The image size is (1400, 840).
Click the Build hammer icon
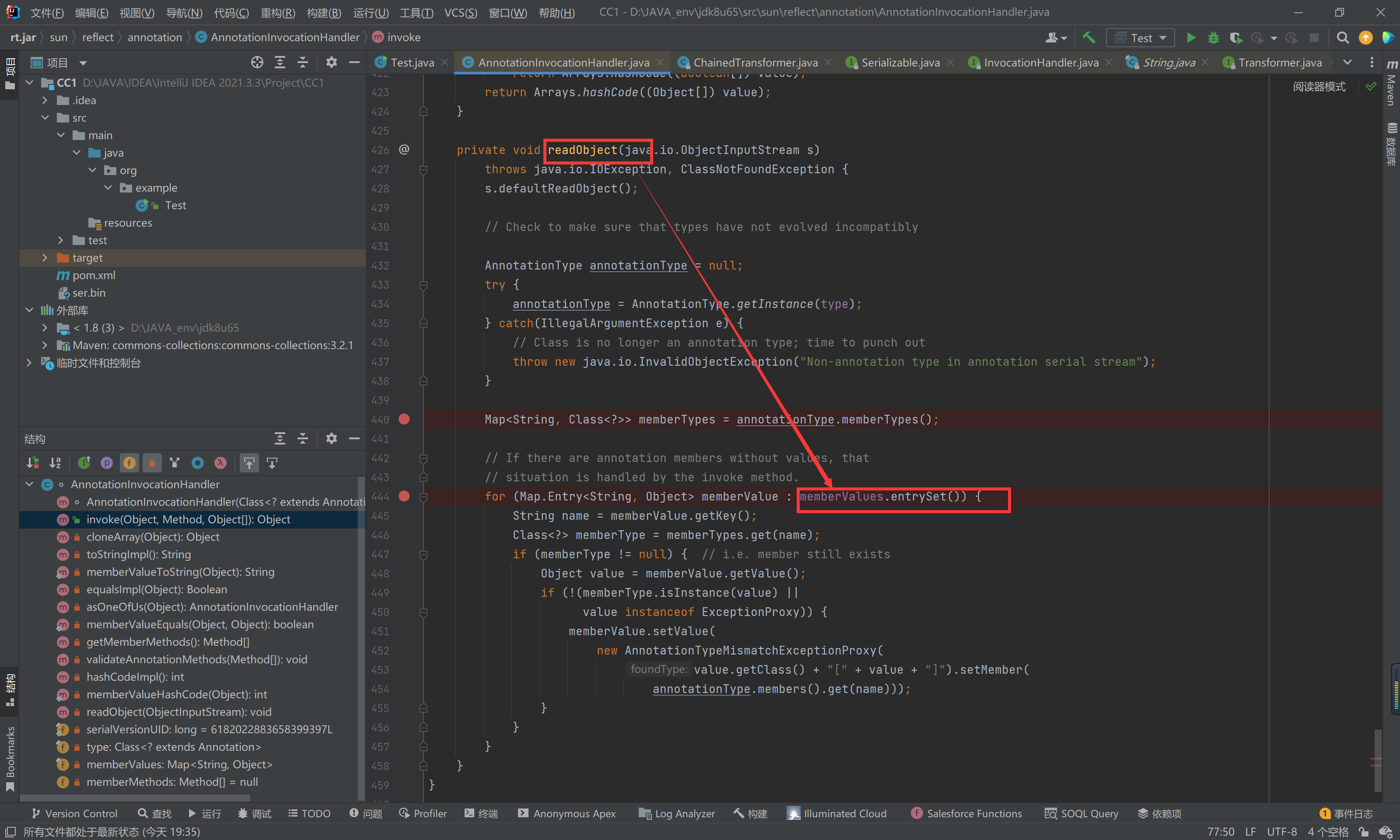(x=1089, y=37)
